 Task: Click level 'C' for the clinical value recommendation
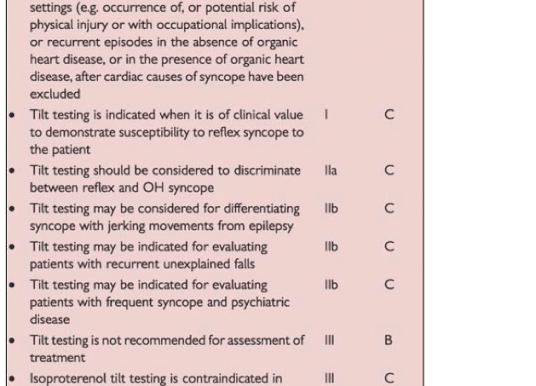[389, 115]
